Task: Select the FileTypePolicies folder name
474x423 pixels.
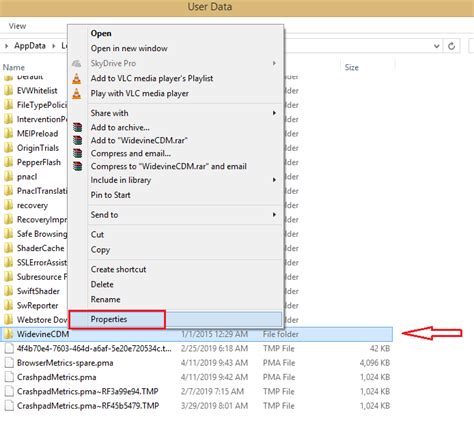Action: coord(42,105)
